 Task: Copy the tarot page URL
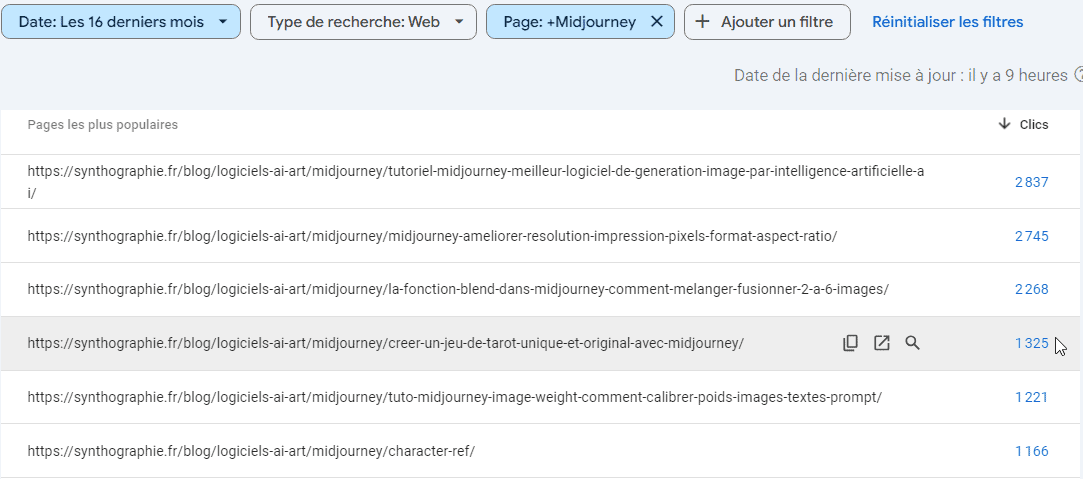pos(850,343)
